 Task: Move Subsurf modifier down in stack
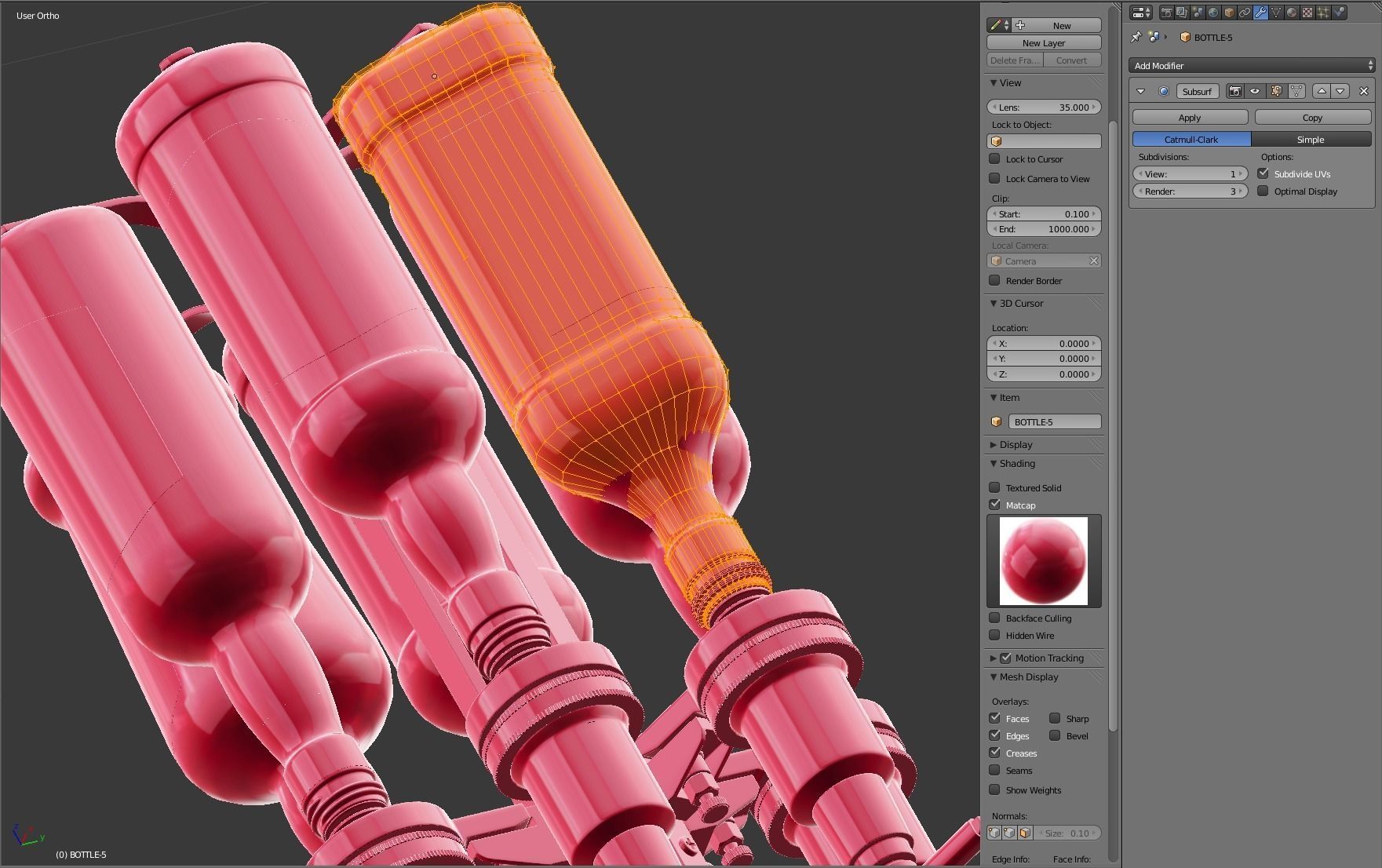pyautogui.click(x=1340, y=92)
